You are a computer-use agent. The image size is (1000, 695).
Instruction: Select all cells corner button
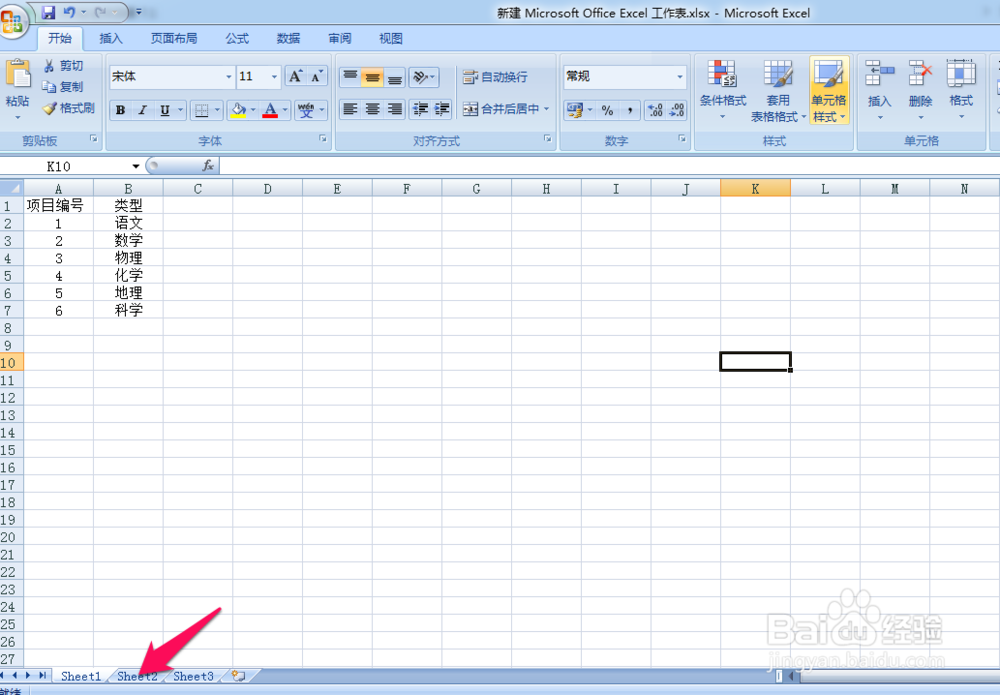pos(11,188)
